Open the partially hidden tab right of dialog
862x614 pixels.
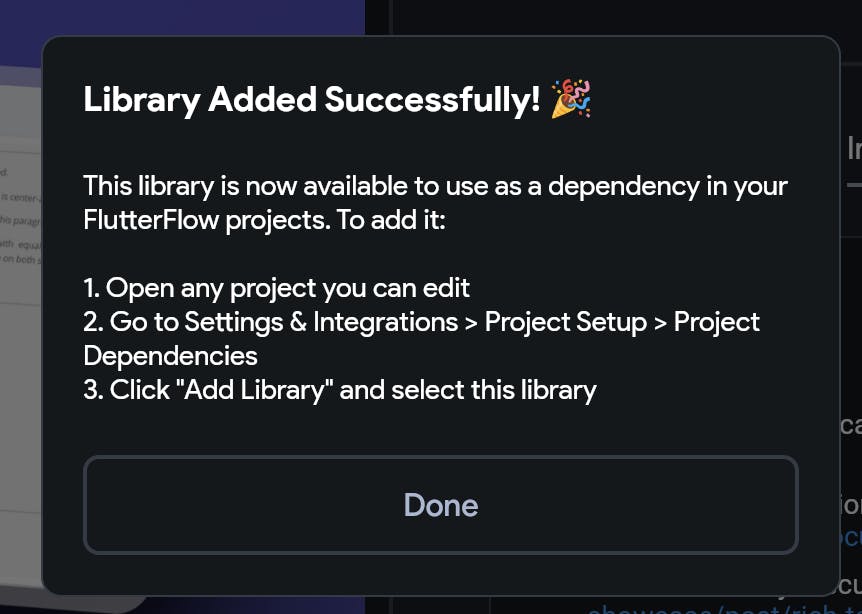pyautogui.click(x=854, y=147)
